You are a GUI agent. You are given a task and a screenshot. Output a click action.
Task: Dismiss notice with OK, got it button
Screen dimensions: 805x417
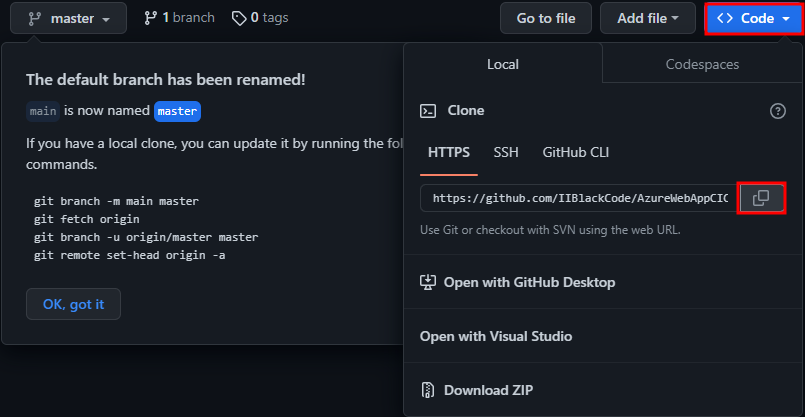click(73, 304)
